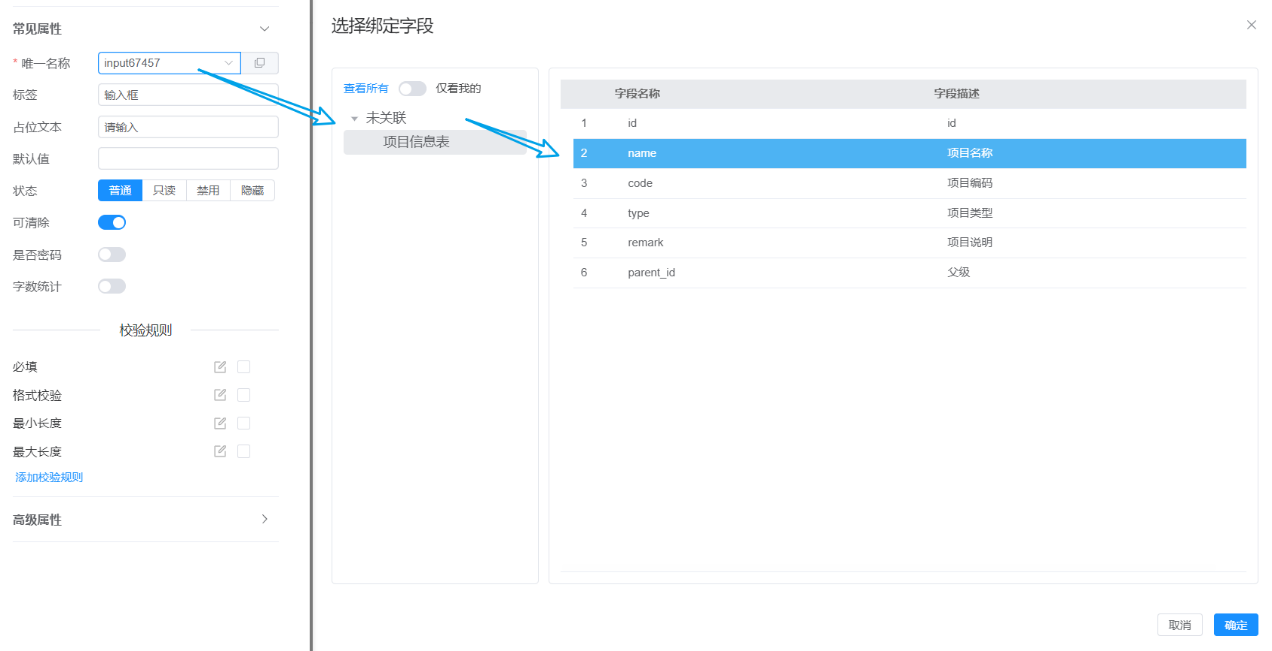Screen dimensions: 1272x651
Task: Toggle the 仅看我的 switch
Action: [412, 88]
